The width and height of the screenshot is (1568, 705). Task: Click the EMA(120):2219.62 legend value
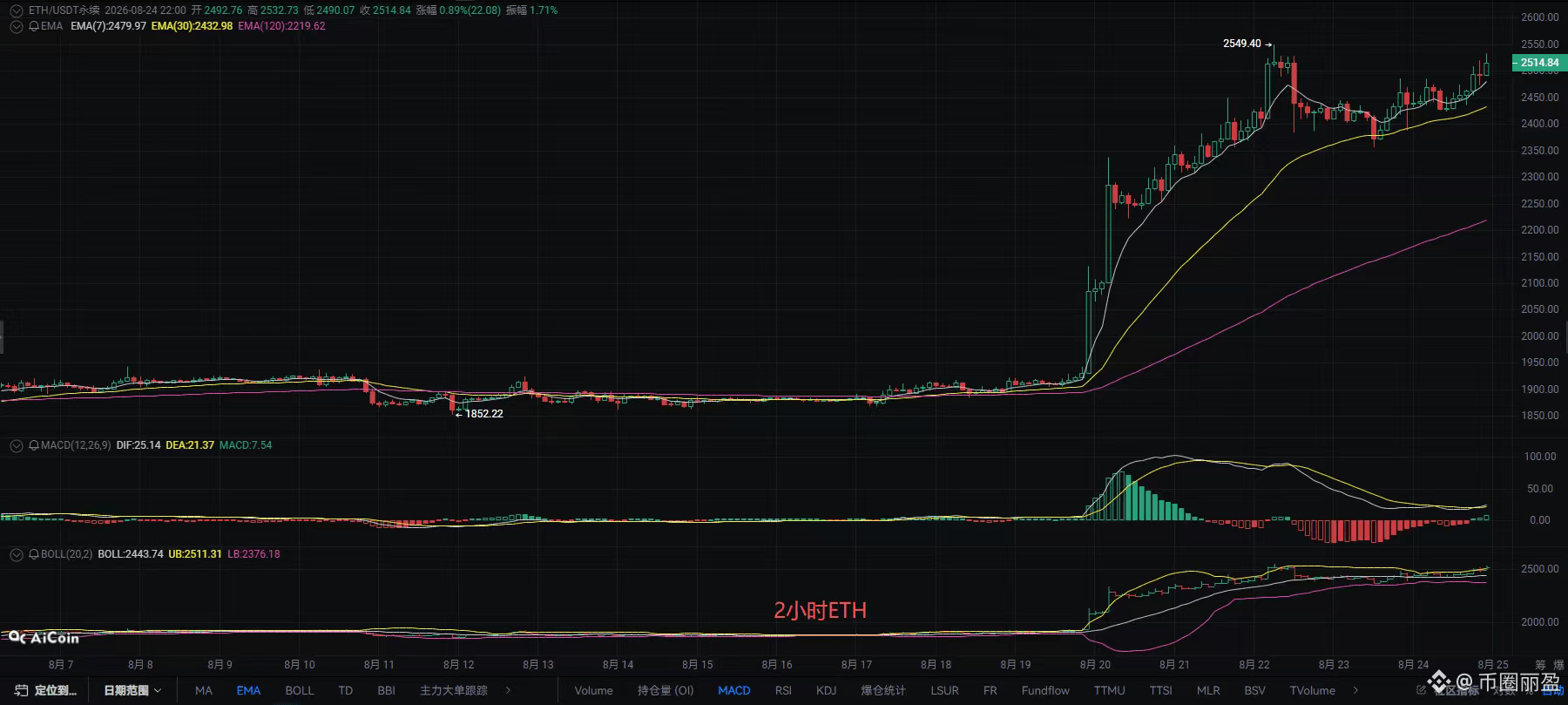pyautogui.click(x=281, y=26)
